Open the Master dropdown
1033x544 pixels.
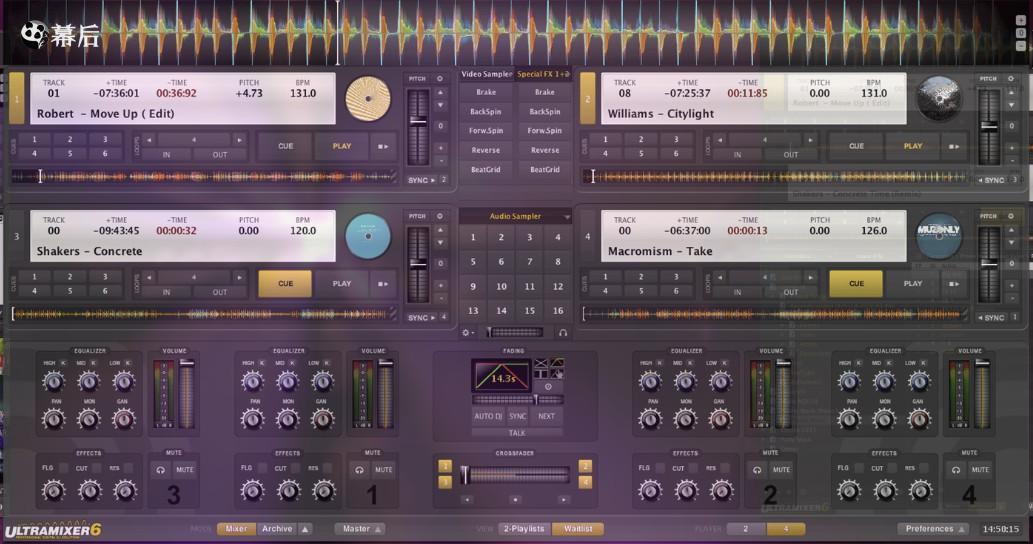(x=360, y=529)
